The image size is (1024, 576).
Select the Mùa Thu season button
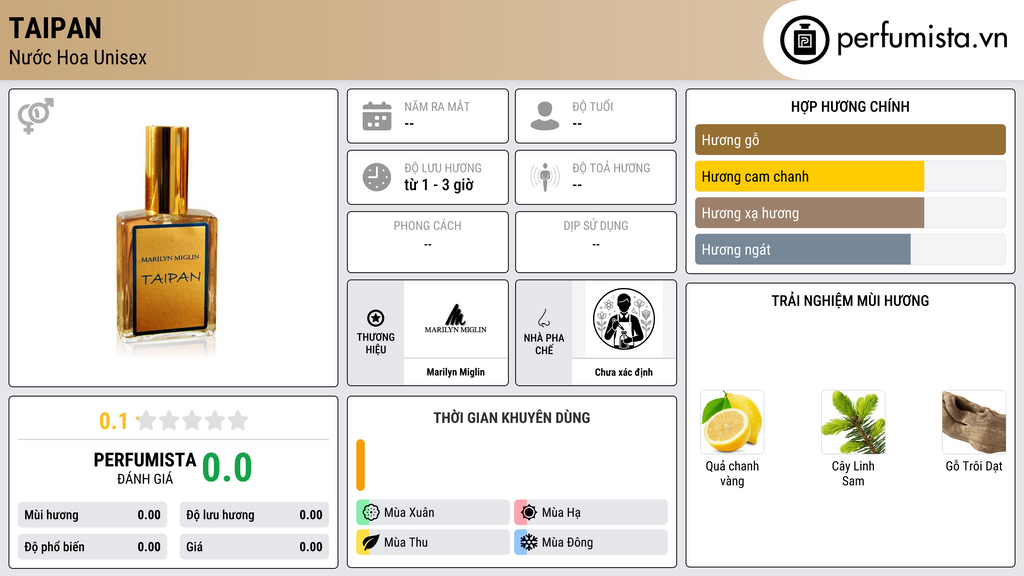coord(433,542)
